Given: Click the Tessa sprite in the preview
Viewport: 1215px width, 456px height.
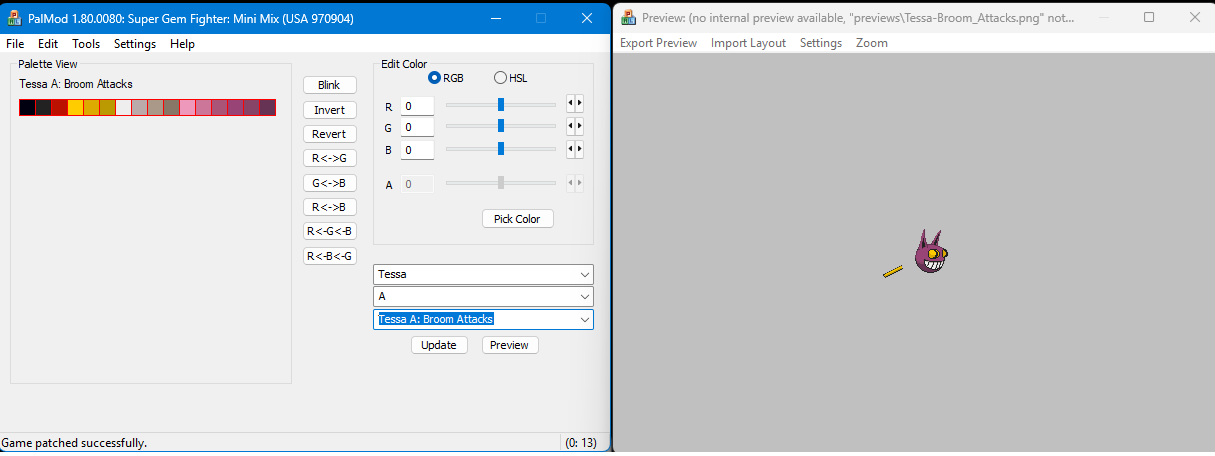Looking at the screenshot, I should pyautogui.click(x=929, y=254).
